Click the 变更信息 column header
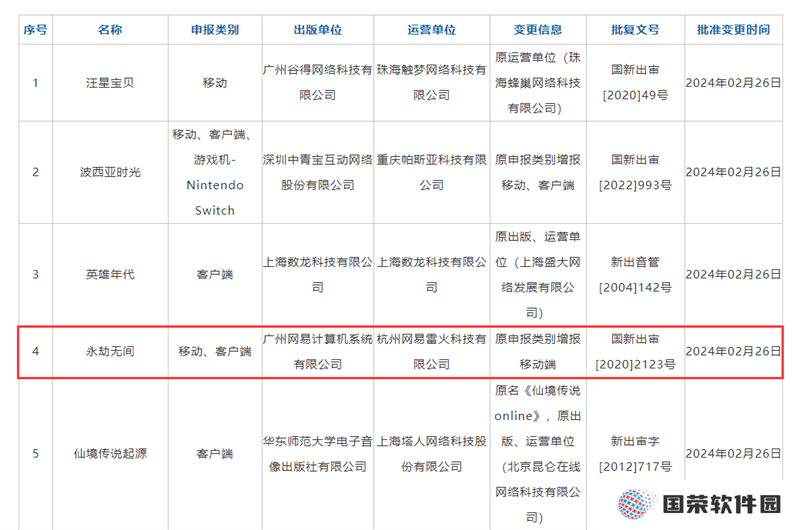Image resolution: width=800 pixels, height=530 pixels. [x=538, y=30]
